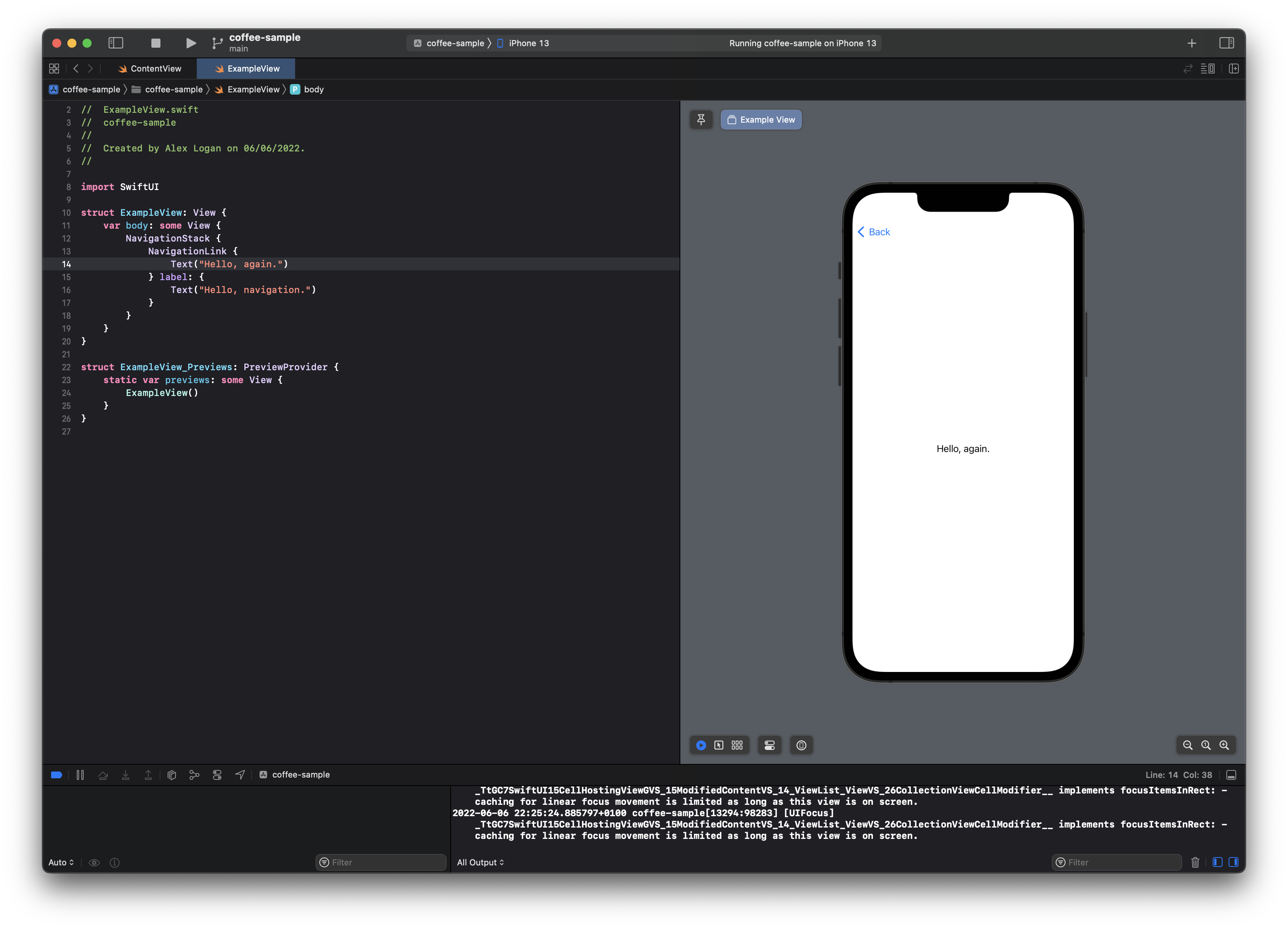Select body in the jump bar breadcrumb
1288x929 pixels.
(313, 89)
